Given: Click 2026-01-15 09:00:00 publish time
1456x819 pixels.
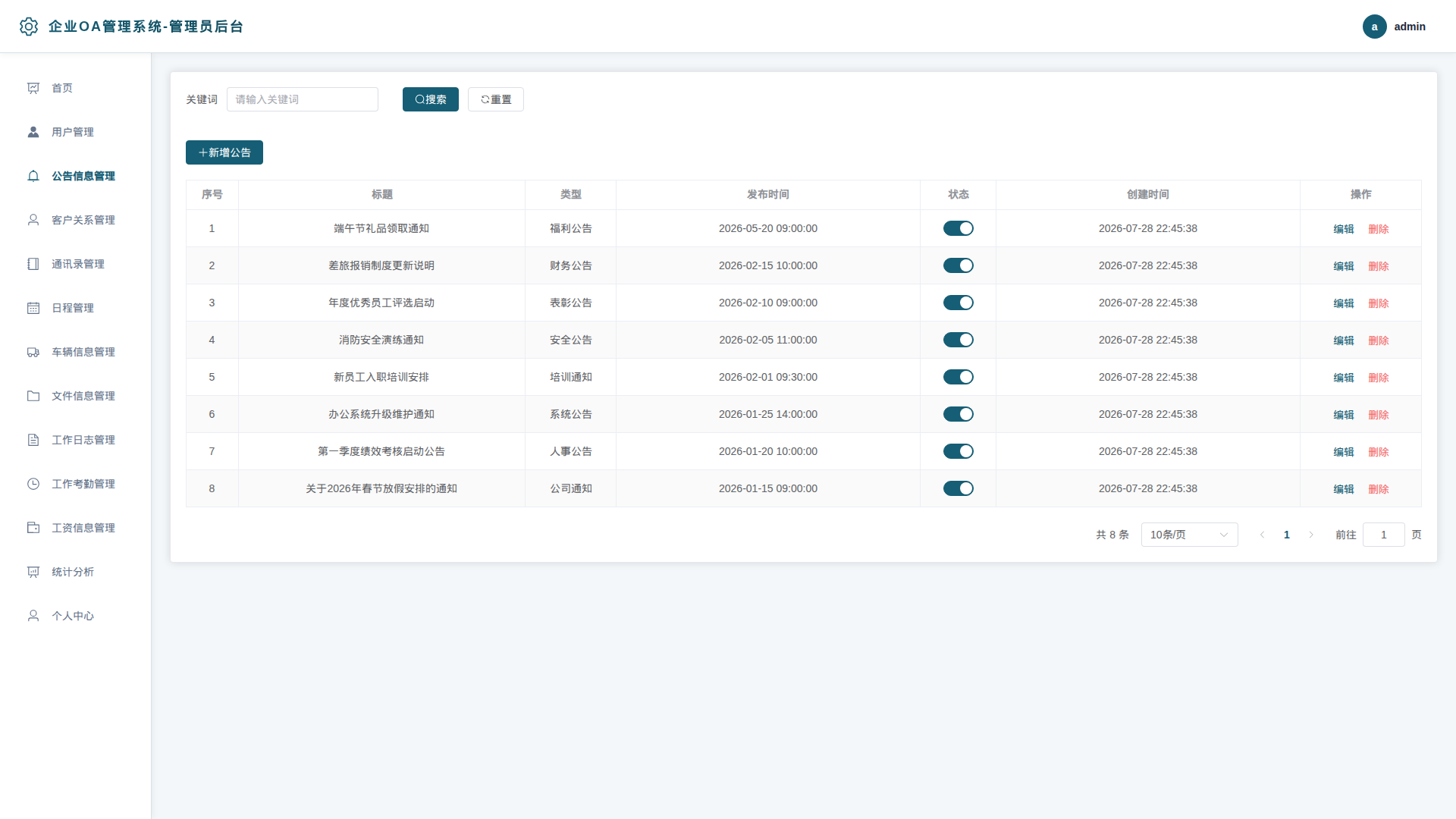Looking at the screenshot, I should point(767,488).
